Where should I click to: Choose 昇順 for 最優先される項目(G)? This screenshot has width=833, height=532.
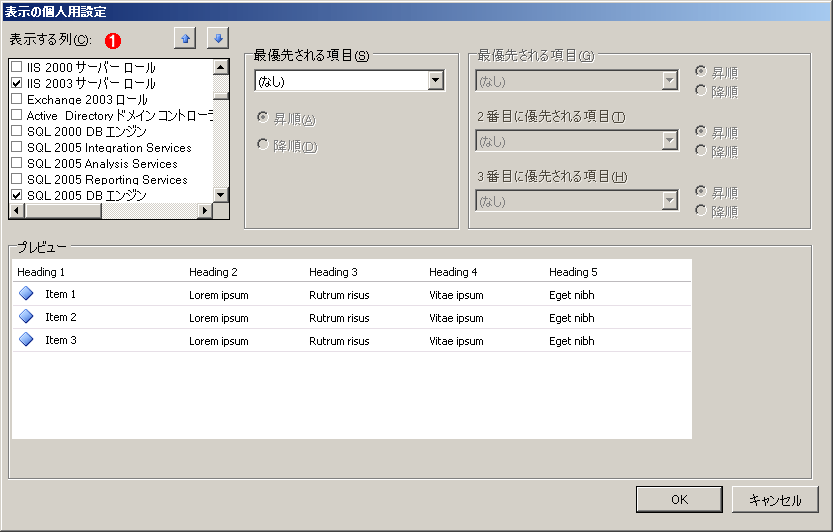tap(701, 71)
